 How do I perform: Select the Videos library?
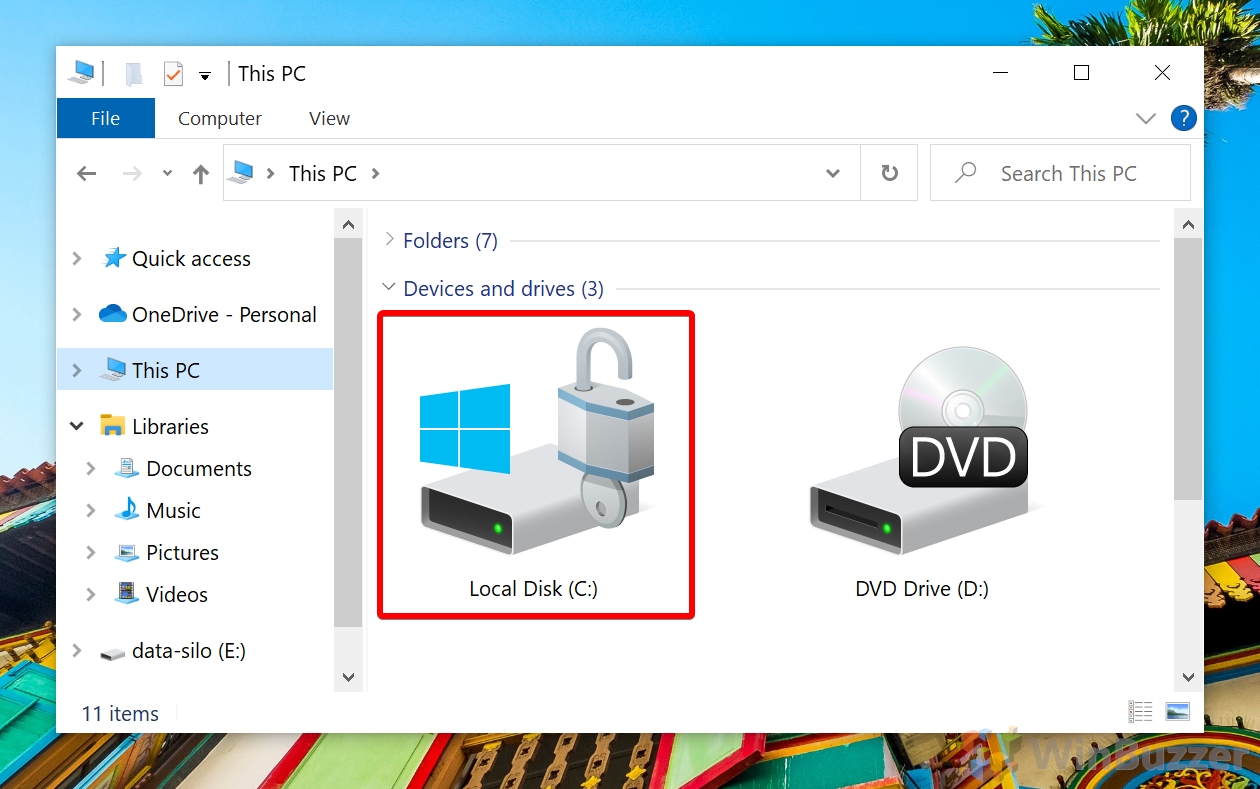click(x=177, y=595)
